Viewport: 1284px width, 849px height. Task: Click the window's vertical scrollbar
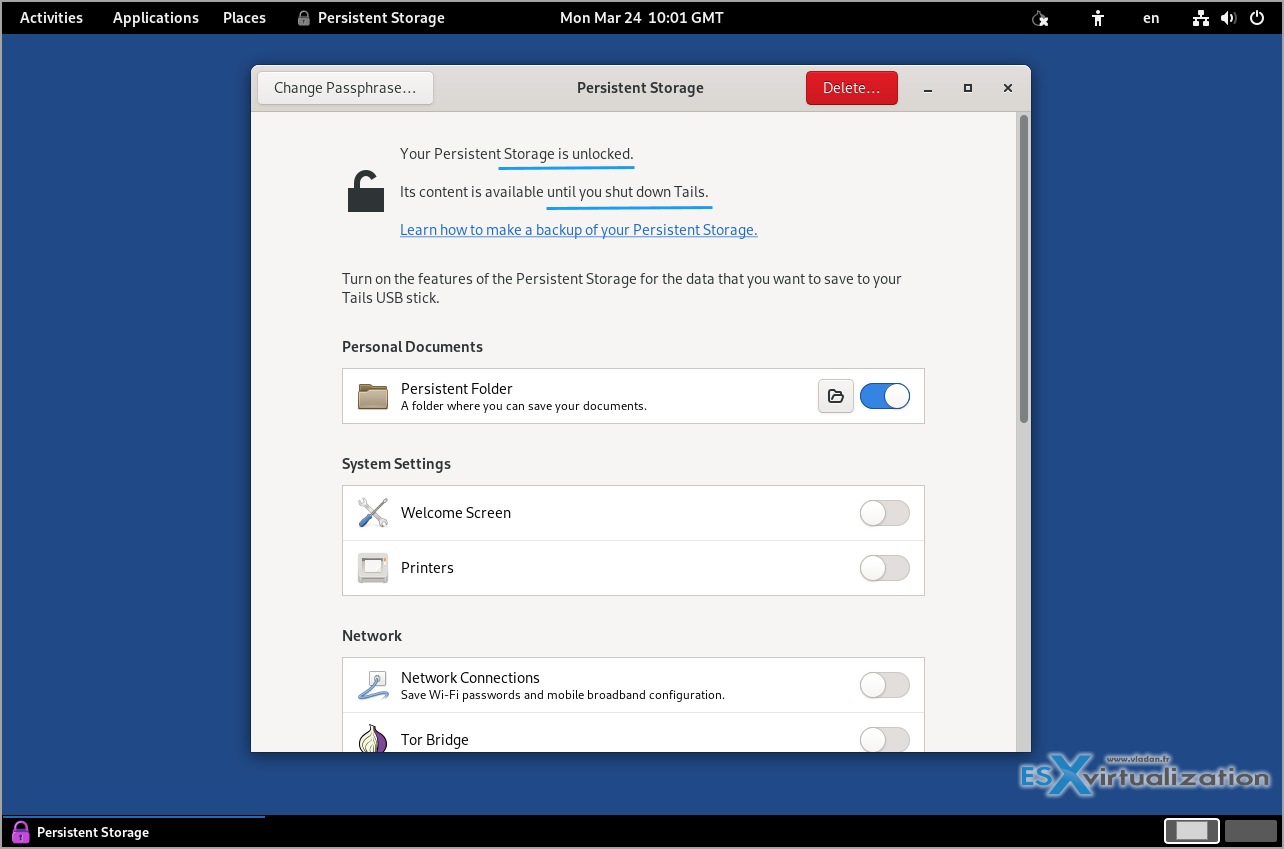pos(1023,268)
